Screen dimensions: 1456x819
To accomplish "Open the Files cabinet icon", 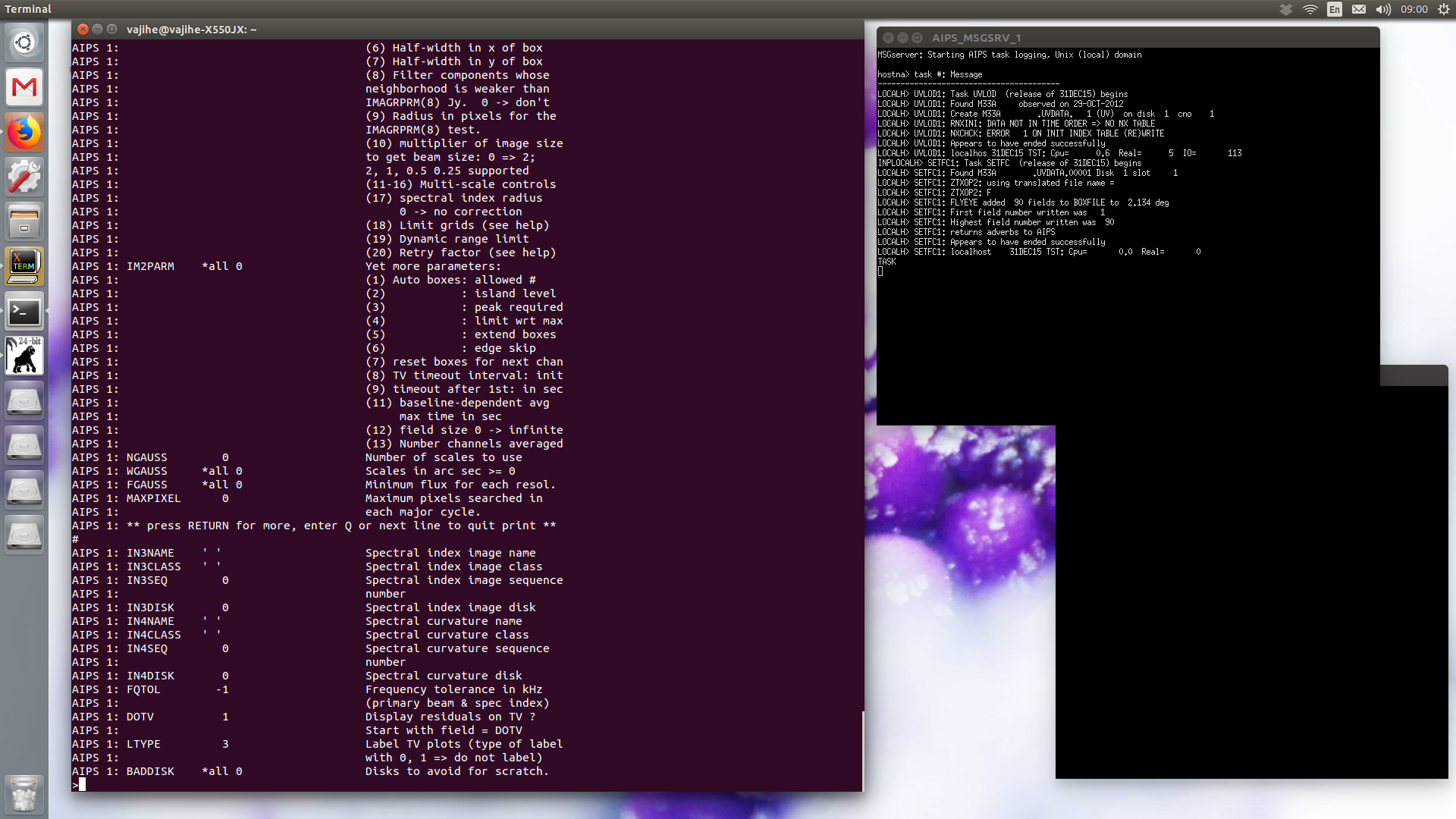I will click(x=24, y=221).
